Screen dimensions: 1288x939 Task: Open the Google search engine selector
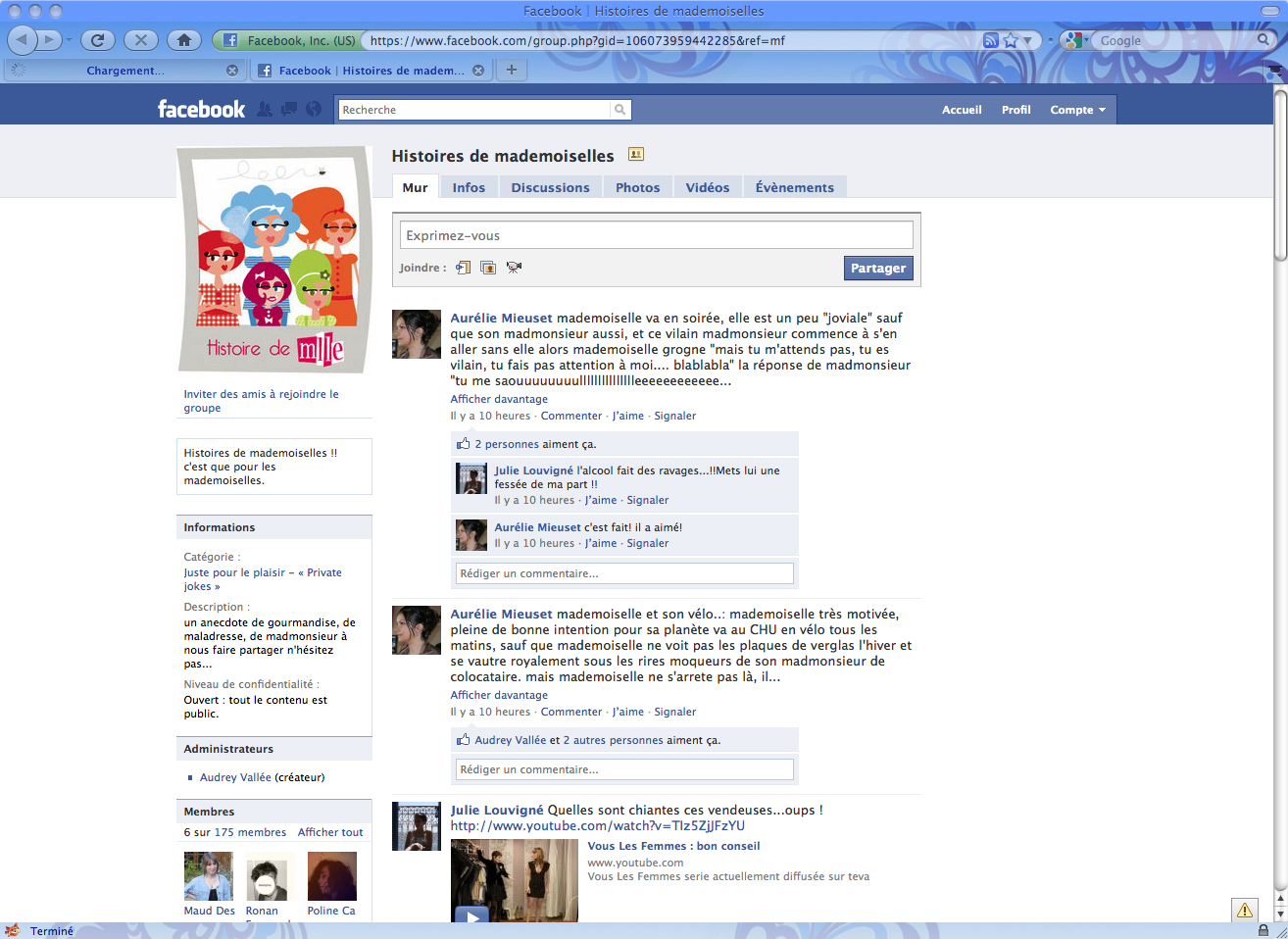[1077, 40]
